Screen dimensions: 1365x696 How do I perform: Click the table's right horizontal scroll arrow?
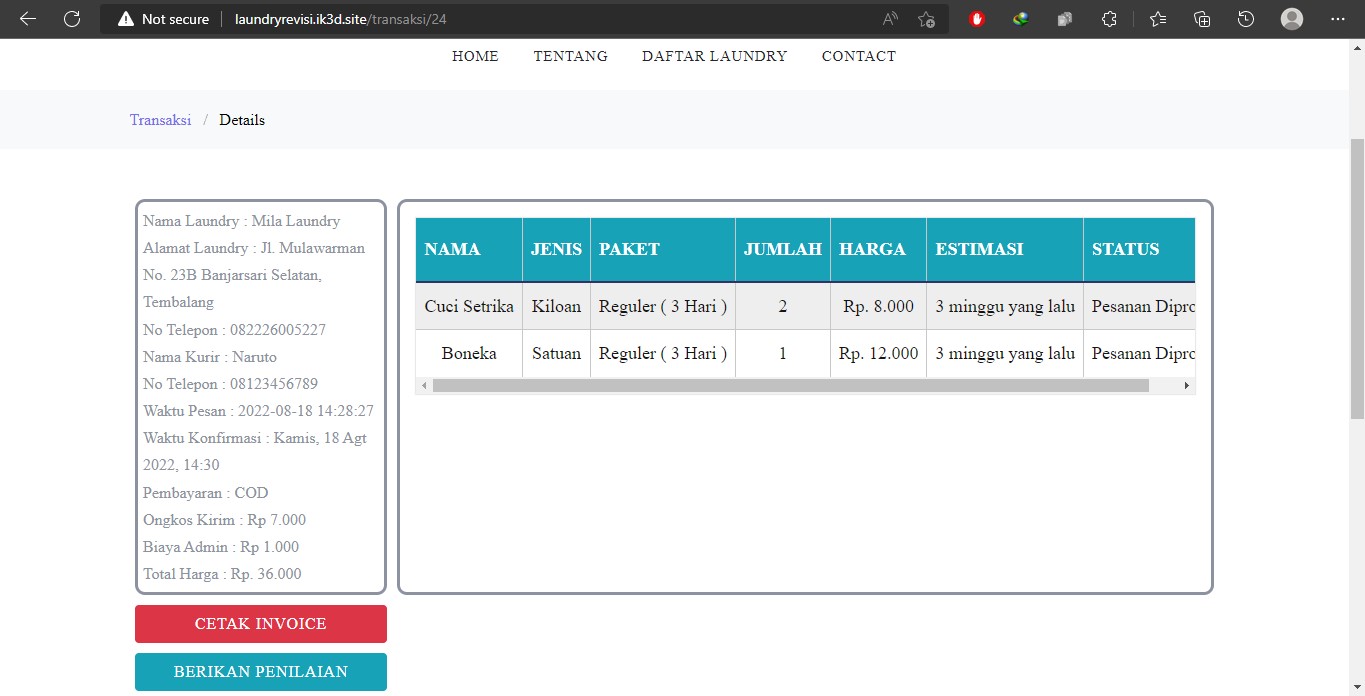[1186, 385]
